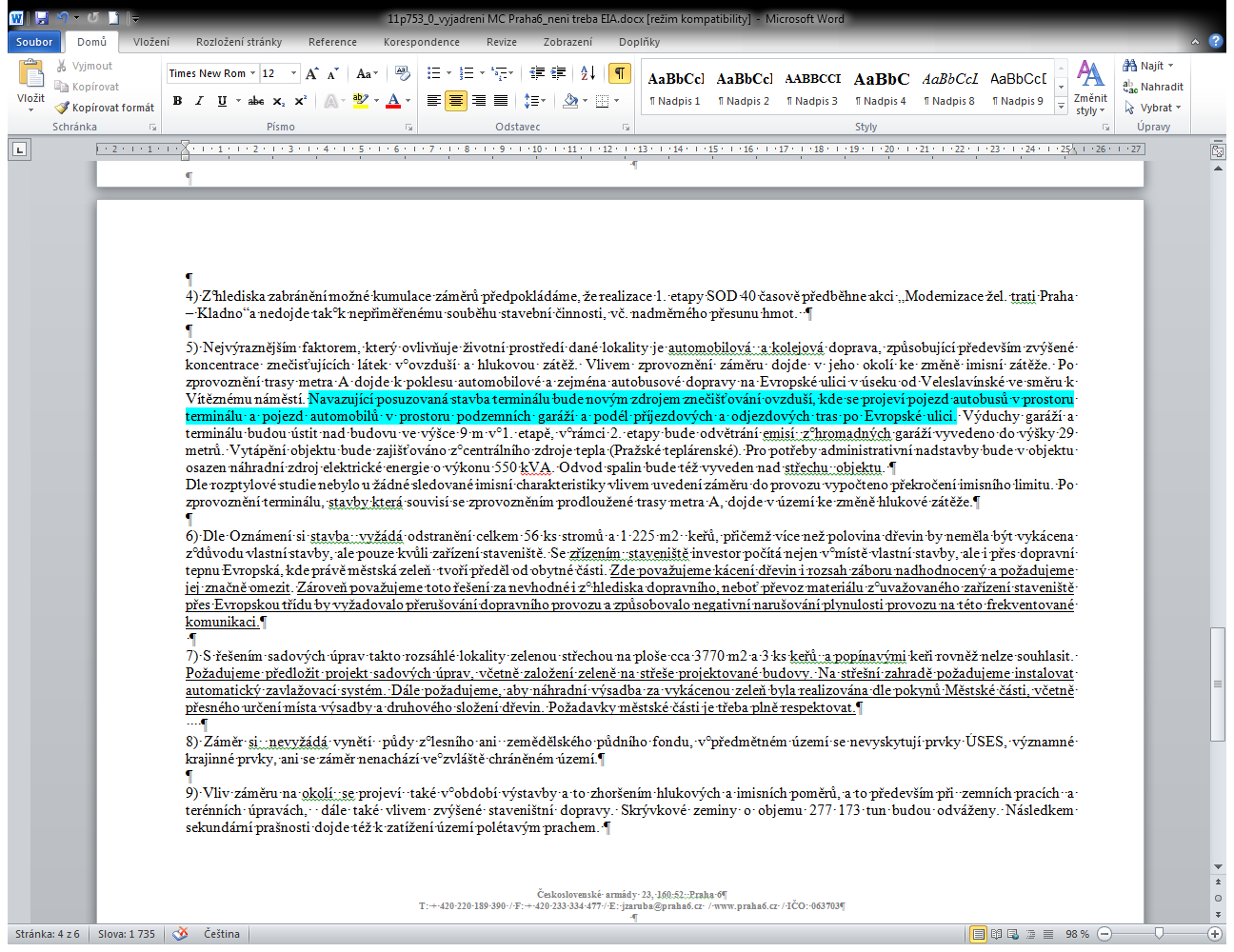Open font name dropdown Times New Roman

coord(253,73)
